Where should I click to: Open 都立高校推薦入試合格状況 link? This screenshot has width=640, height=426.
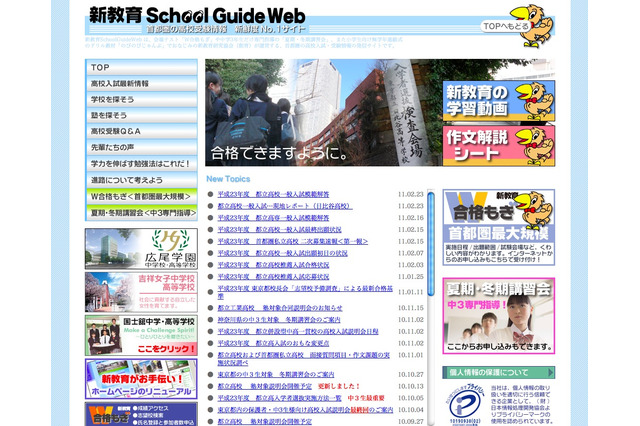(x=273, y=265)
